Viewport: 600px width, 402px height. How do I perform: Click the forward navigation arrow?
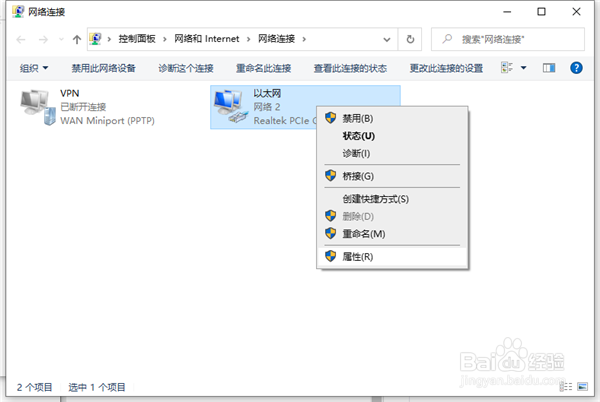(x=43, y=39)
